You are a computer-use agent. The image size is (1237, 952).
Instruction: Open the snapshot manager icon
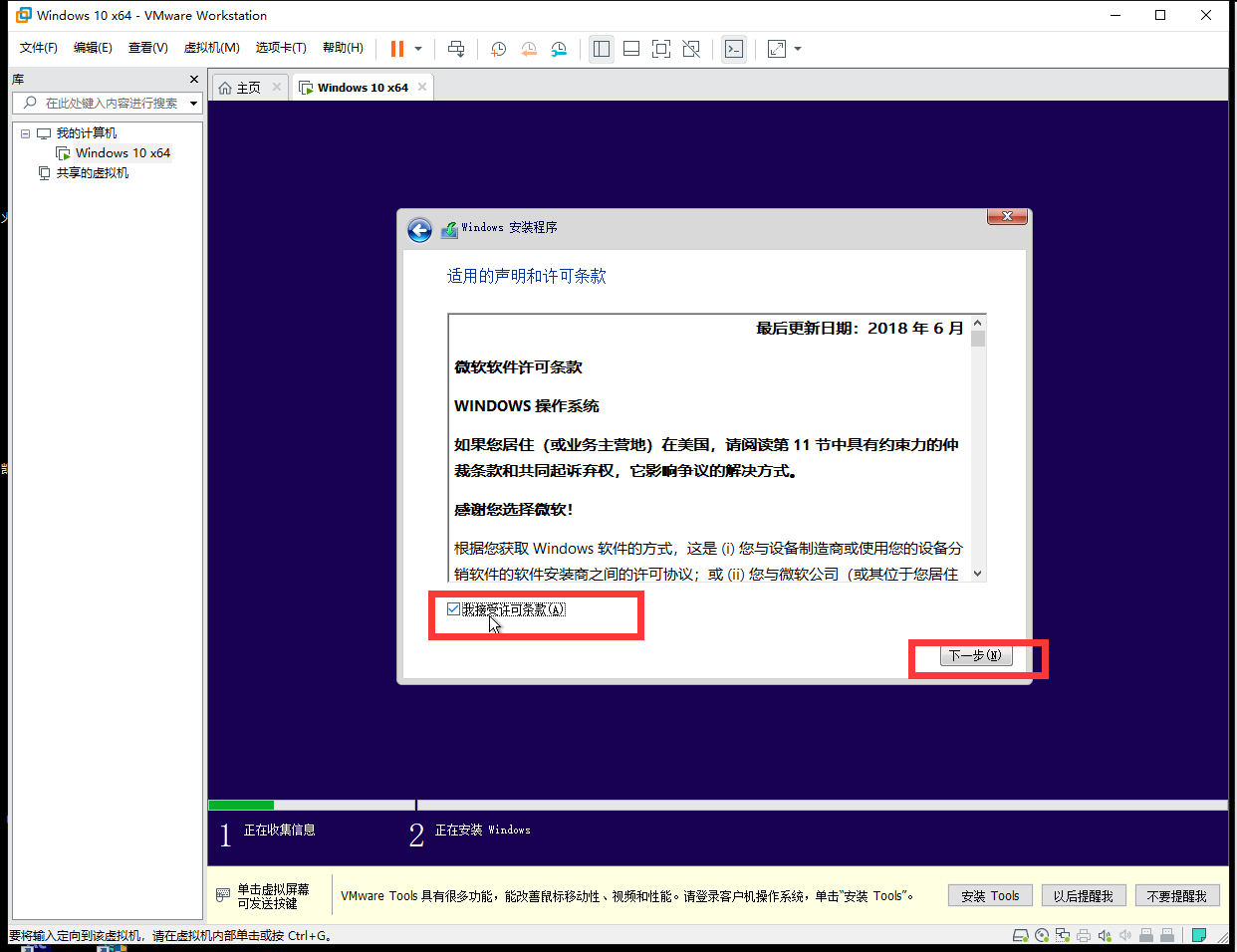[559, 49]
